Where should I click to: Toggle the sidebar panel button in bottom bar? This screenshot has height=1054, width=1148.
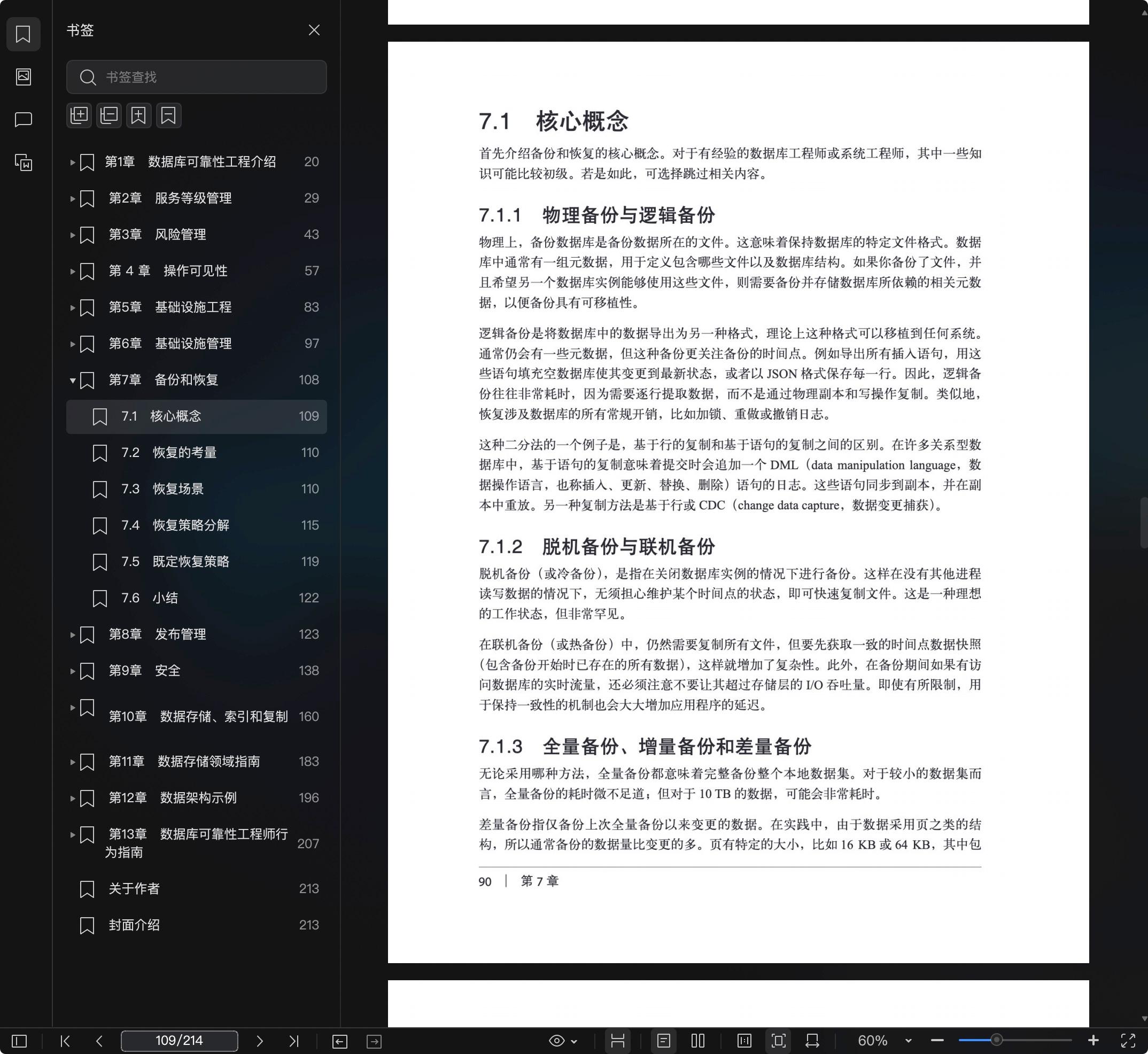click(19, 1041)
